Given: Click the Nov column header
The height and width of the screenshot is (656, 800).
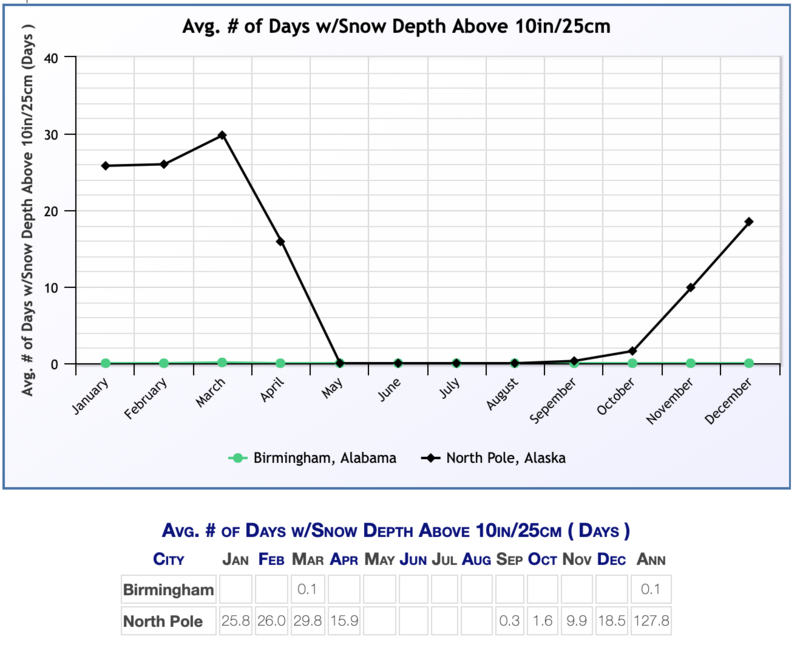Looking at the screenshot, I should pyautogui.click(x=577, y=560).
